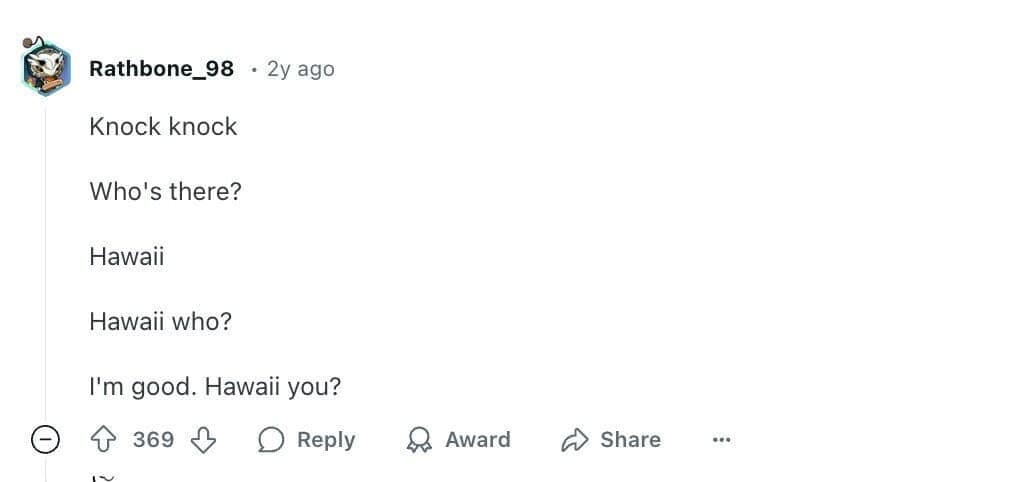Click the single-word "Hawaii" line
This screenshot has height=482, width=1012.
(127, 257)
